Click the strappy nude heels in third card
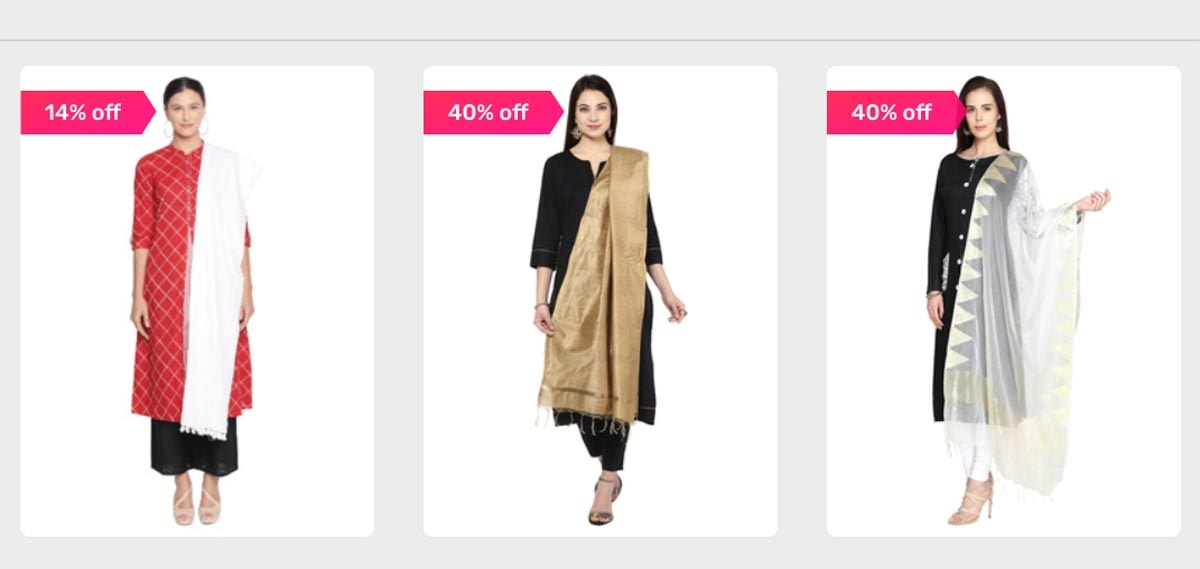Image resolution: width=1200 pixels, height=569 pixels. tap(970, 502)
